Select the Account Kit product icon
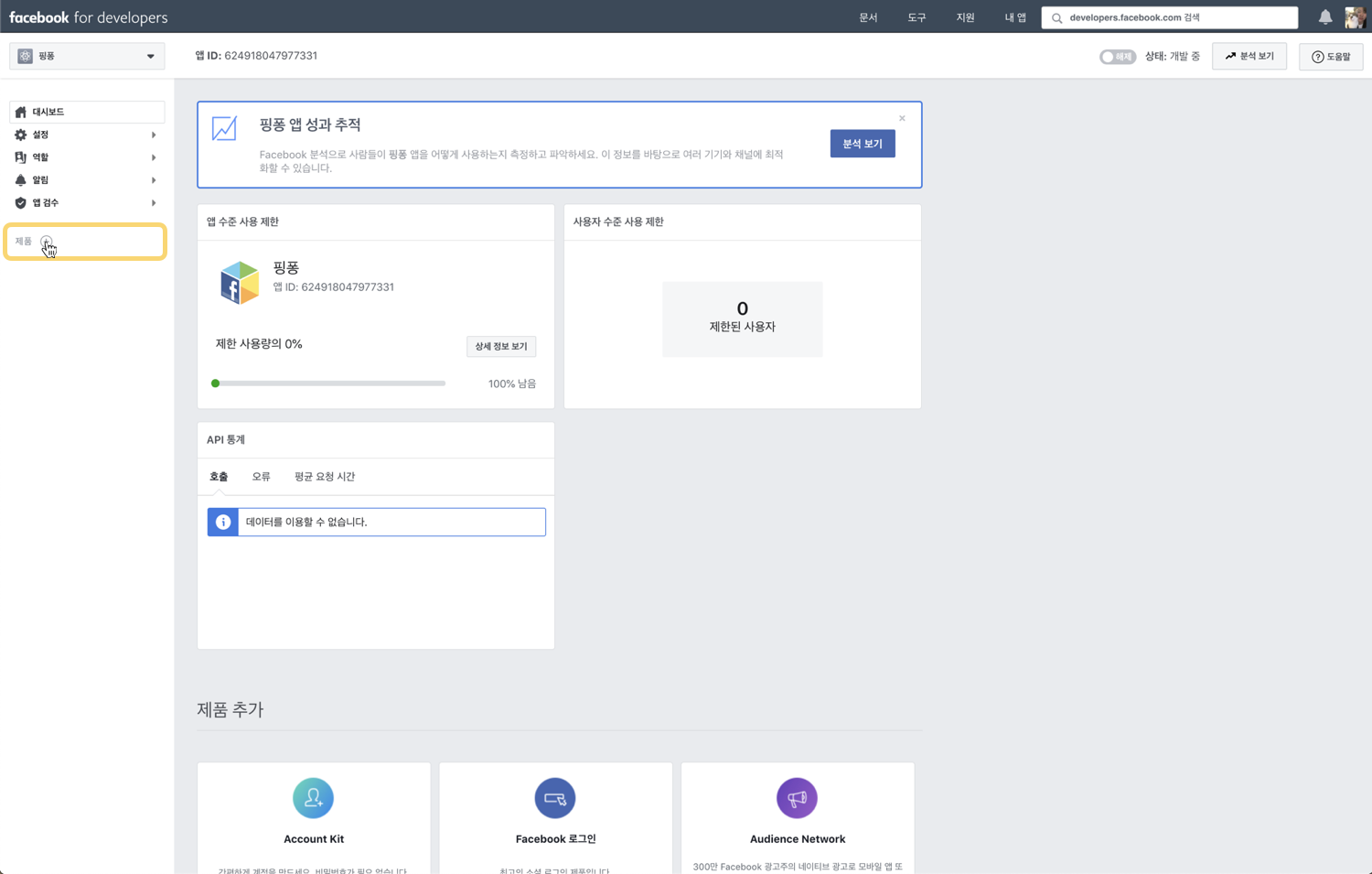 313,798
